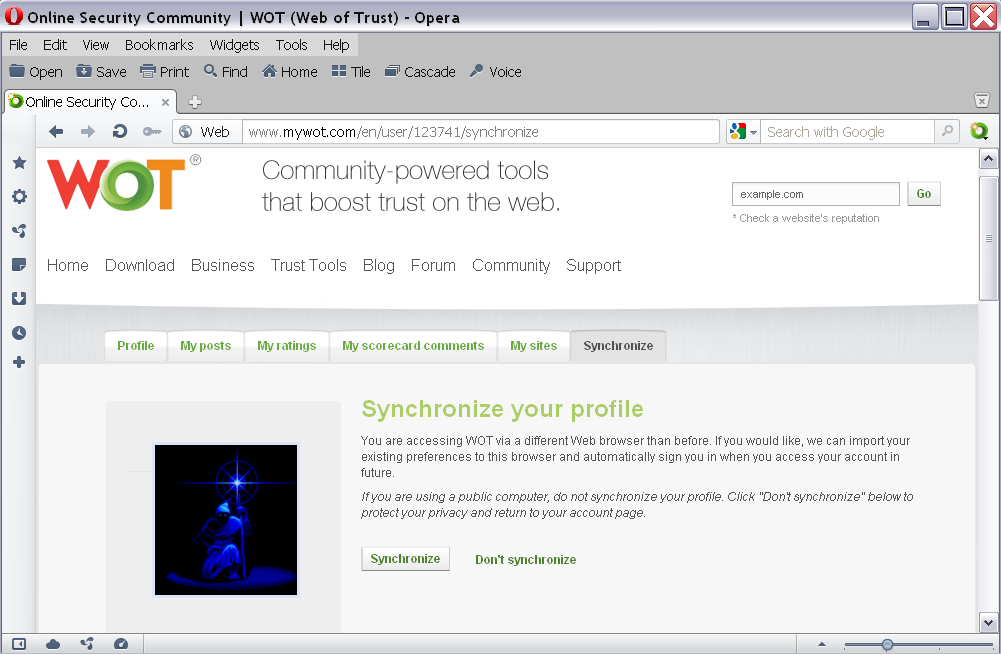
Task: Open the History clock panel
Action: [x=19, y=333]
